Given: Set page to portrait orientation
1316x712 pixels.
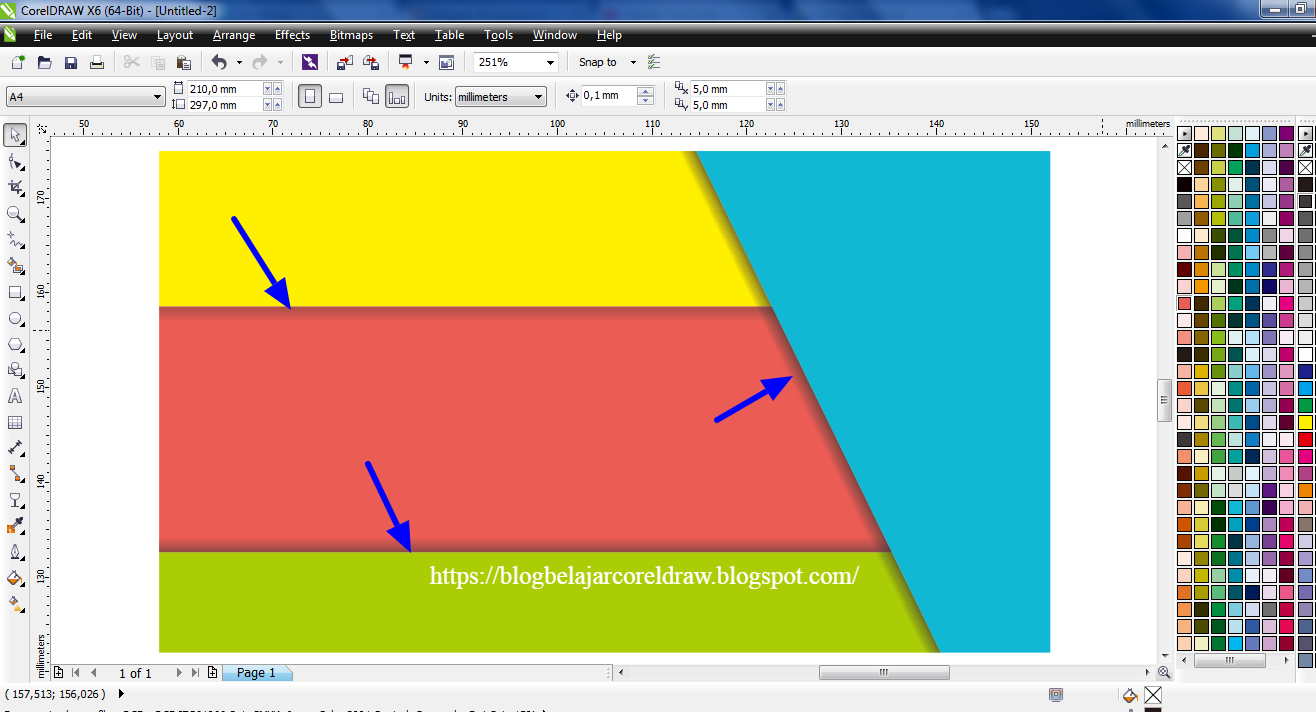Looking at the screenshot, I should (310, 94).
